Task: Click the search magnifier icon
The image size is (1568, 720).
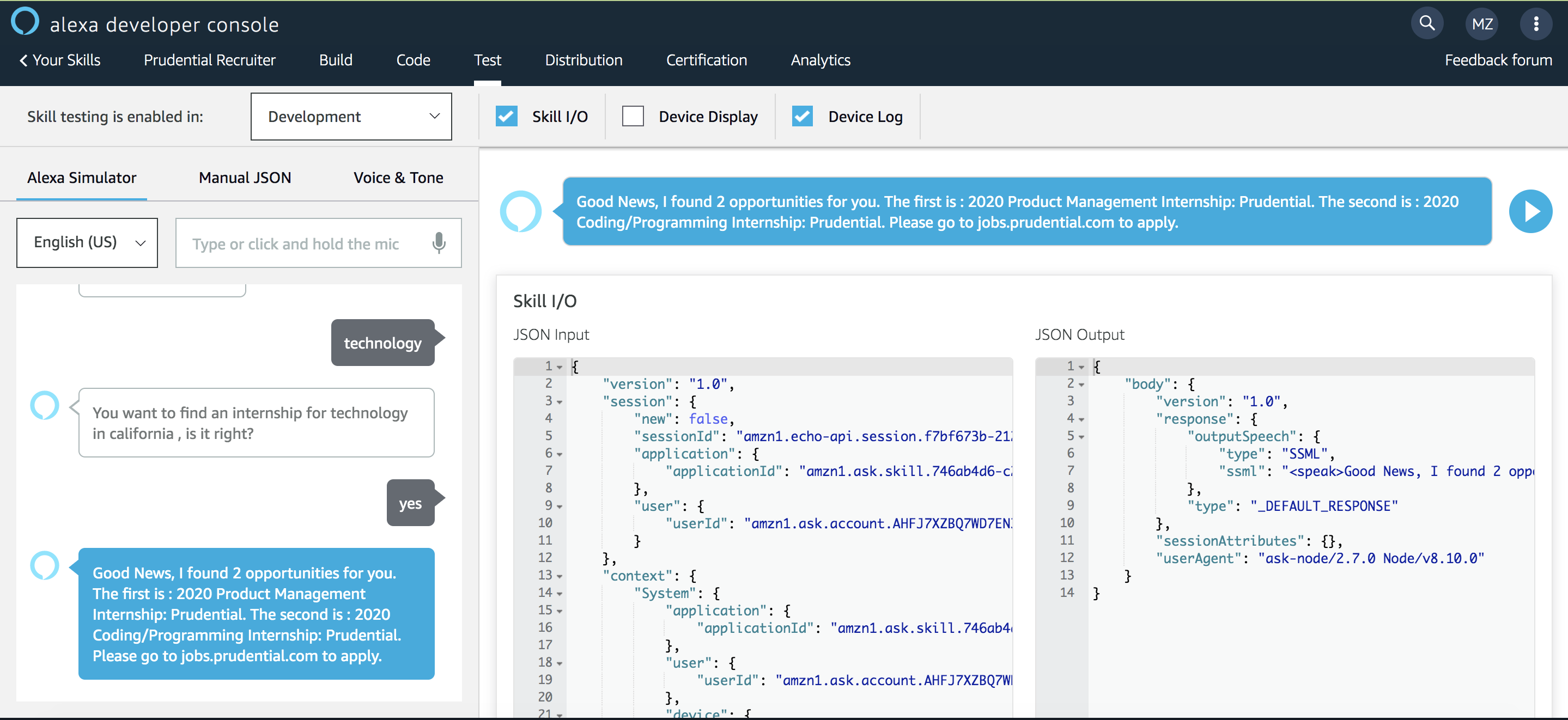Action: tap(1427, 24)
